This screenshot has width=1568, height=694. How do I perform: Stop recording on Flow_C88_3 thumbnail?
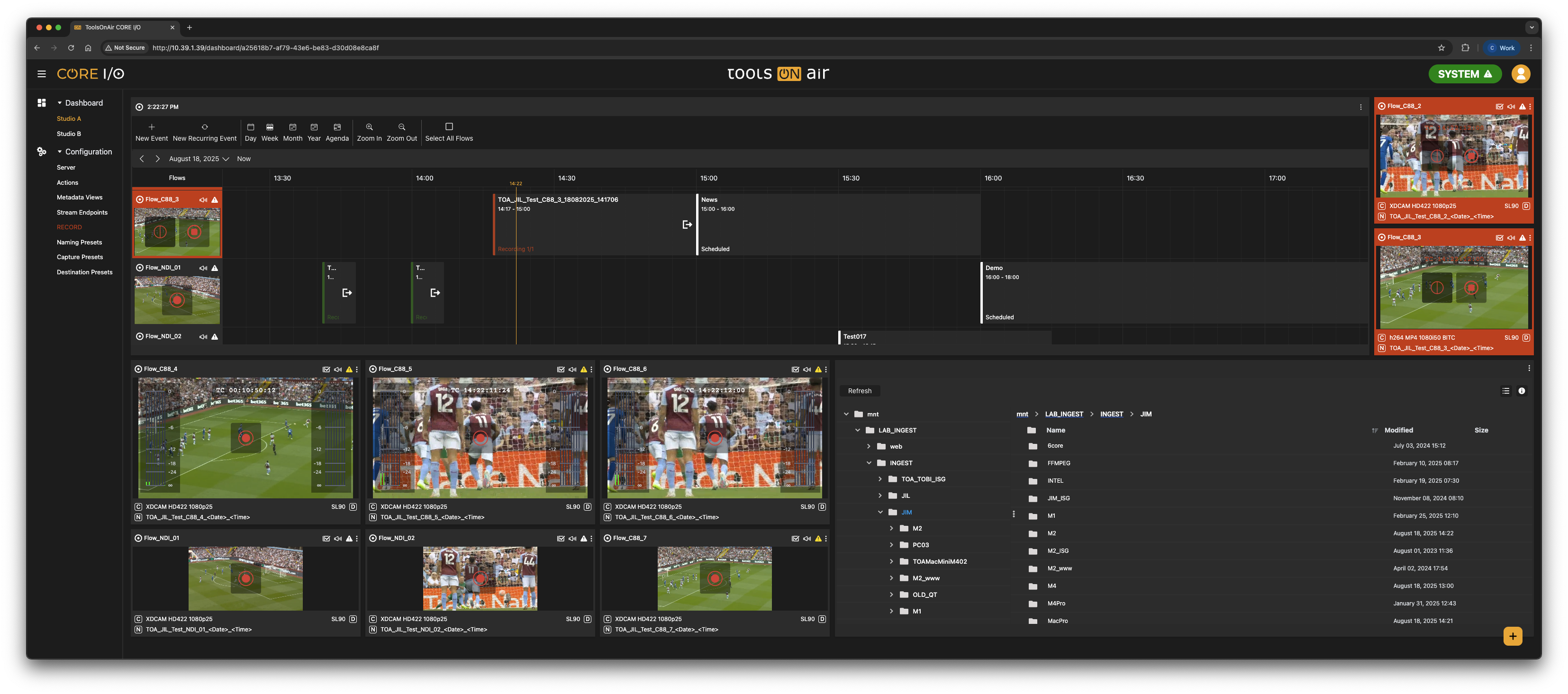click(x=194, y=232)
